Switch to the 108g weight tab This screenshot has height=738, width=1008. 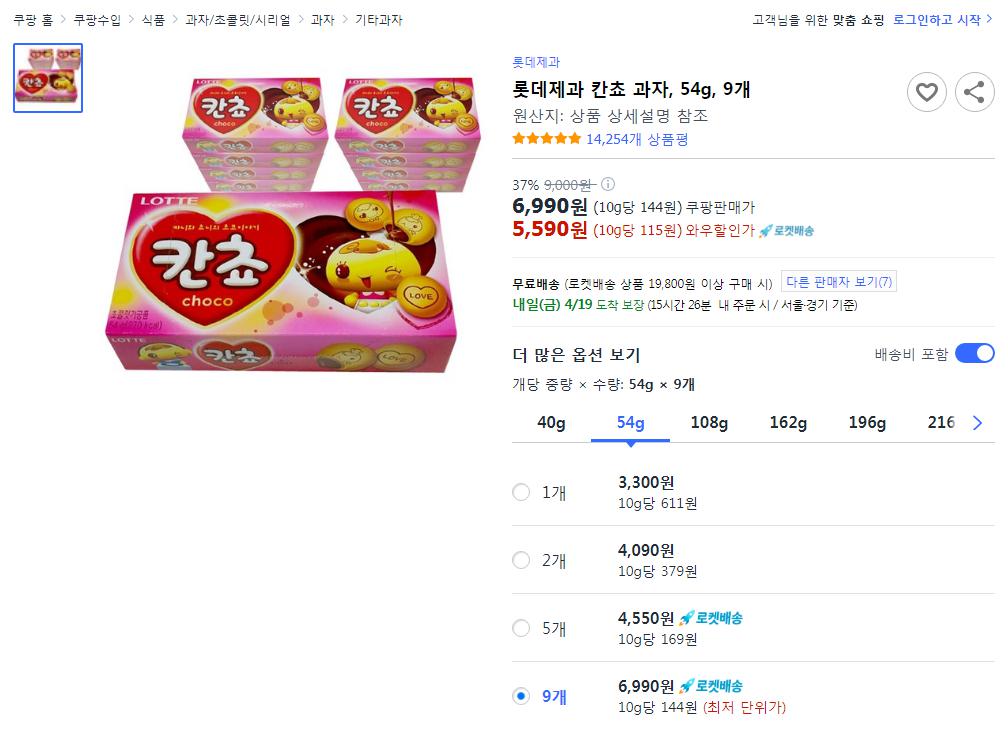[x=709, y=422]
